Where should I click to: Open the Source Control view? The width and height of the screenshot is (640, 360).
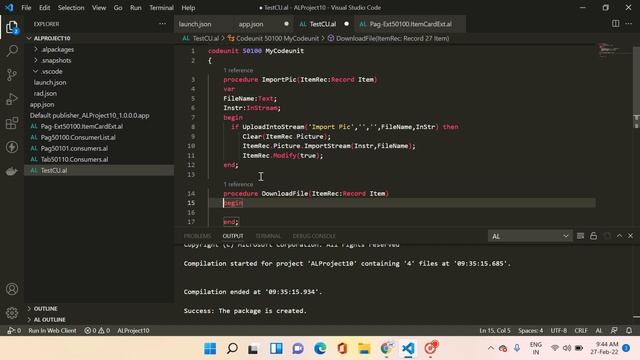click(12, 75)
